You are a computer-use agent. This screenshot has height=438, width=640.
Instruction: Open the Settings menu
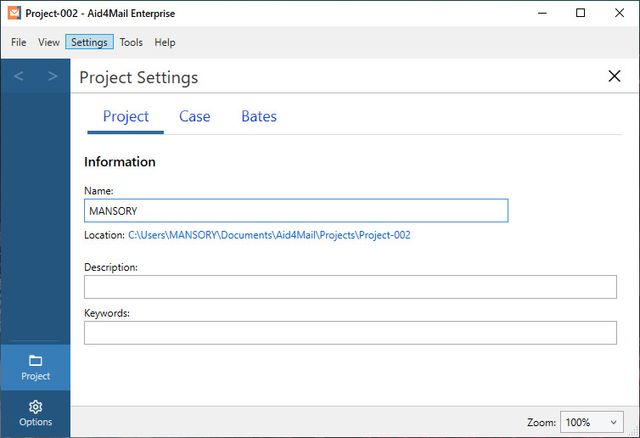90,43
